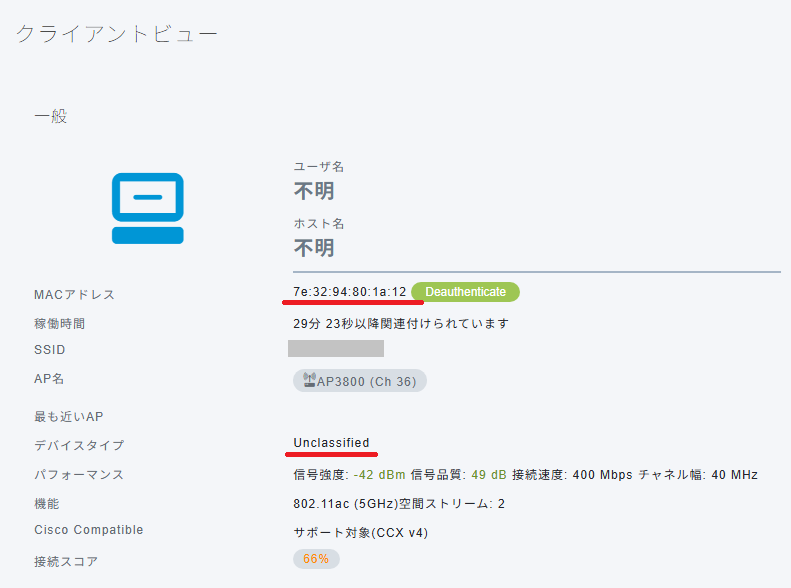Click the grey redacted SSID value

[x=336, y=349]
